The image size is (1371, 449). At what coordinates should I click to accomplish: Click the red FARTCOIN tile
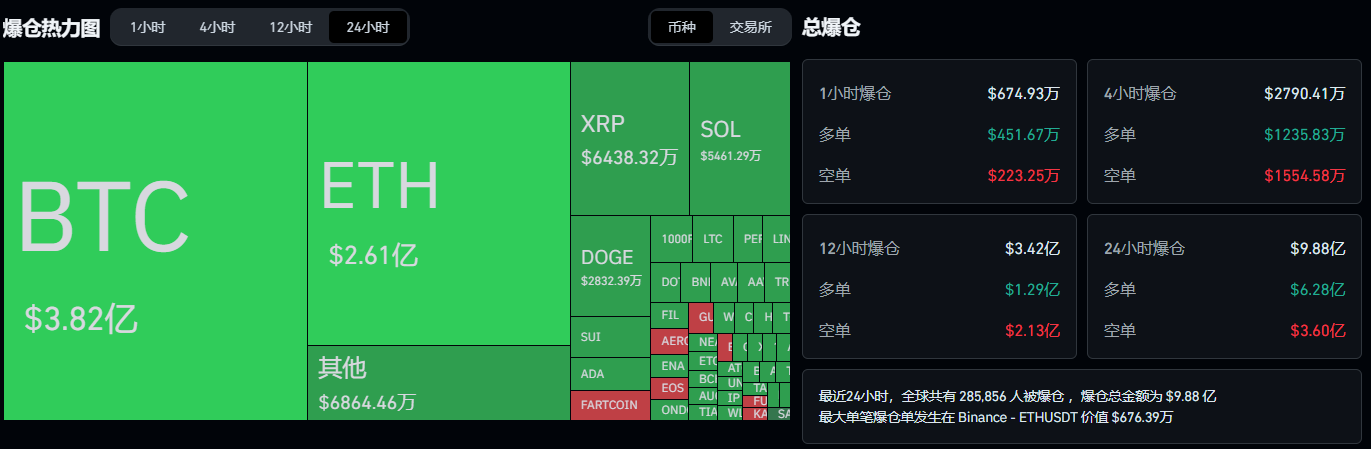[609, 405]
